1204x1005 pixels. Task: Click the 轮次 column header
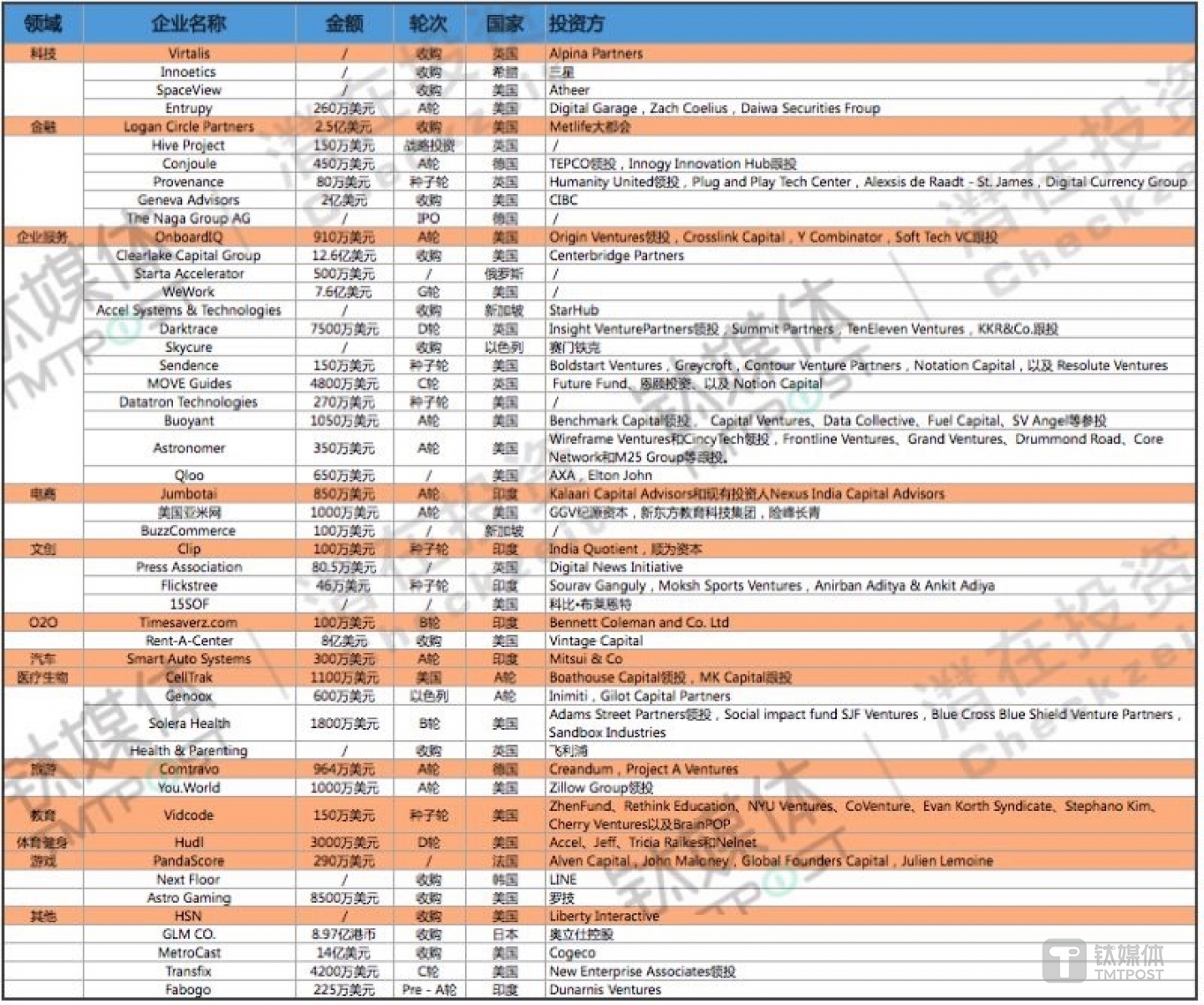[428, 23]
